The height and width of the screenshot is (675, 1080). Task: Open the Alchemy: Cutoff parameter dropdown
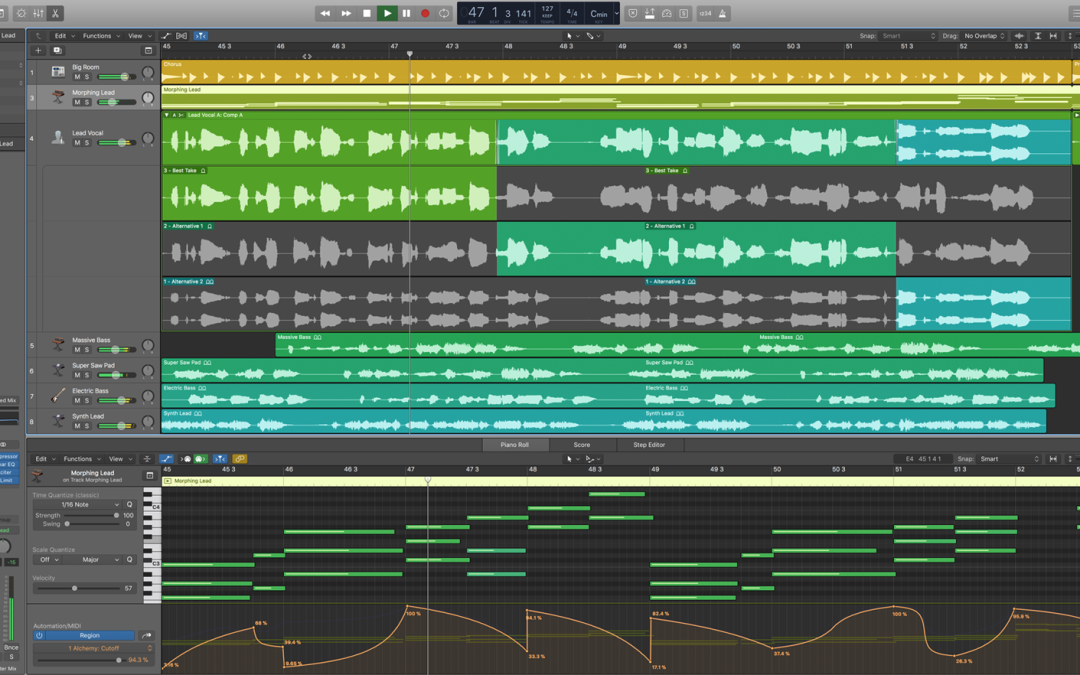[93, 648]
